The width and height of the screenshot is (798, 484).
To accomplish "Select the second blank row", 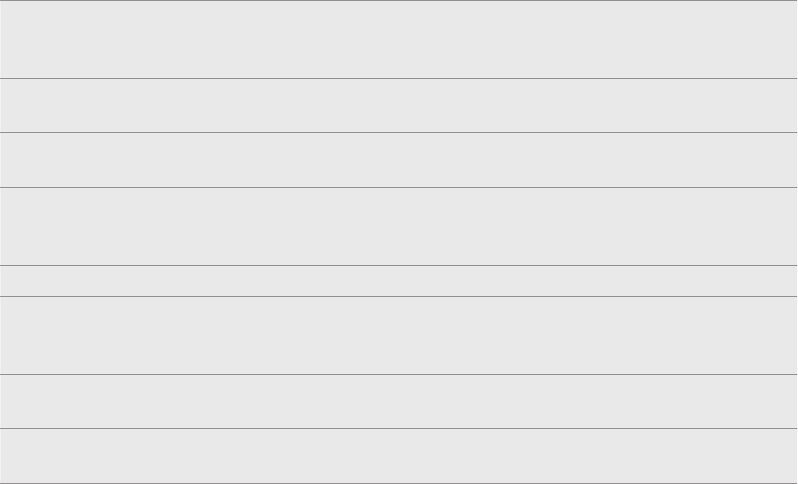I will click(x=399, y=105).
